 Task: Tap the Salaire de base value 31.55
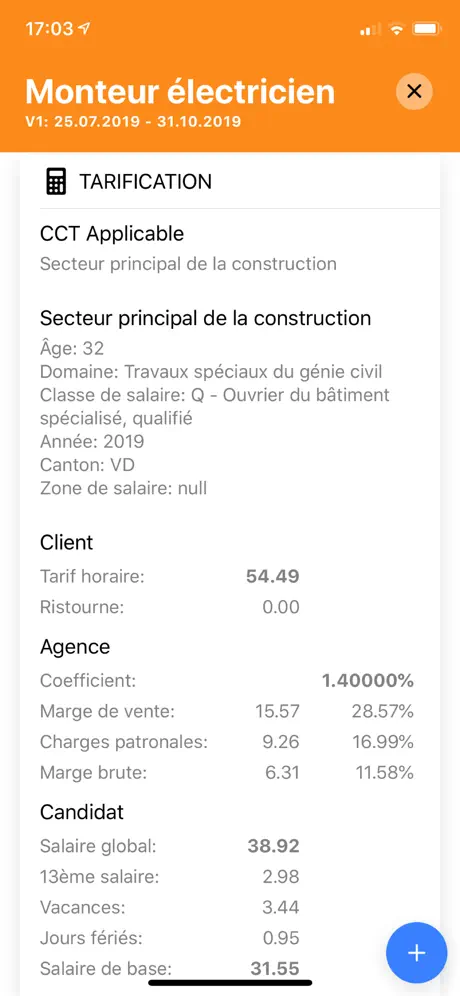[274, 968]
